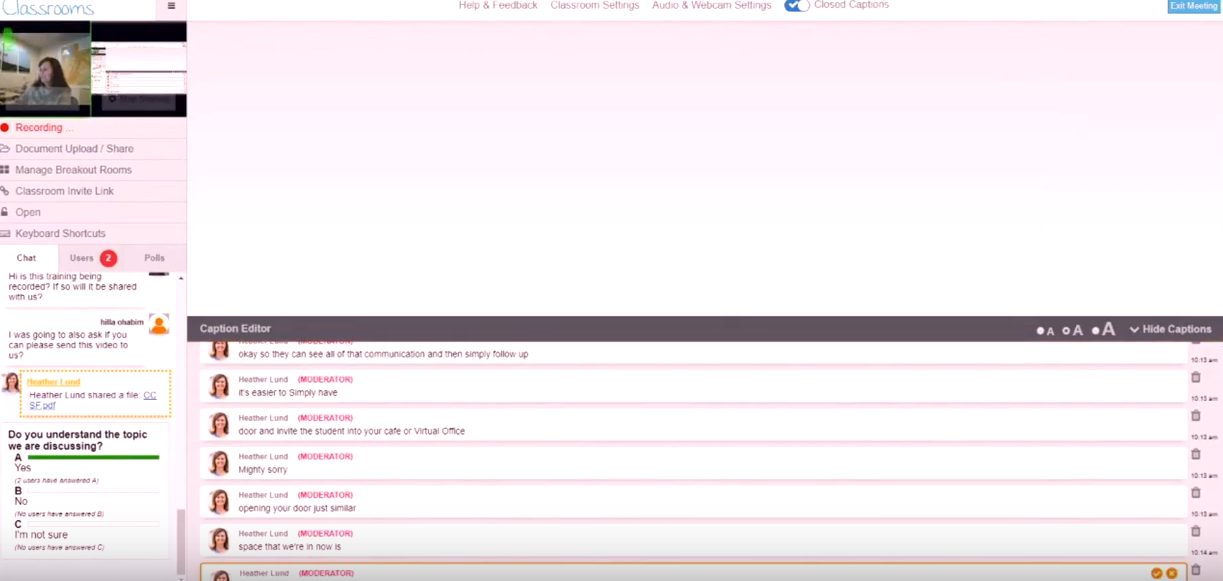1223x581 pixels.
Task: Collapse captions with the Hide Captions chevron
Action: click(x=1170, y=329)
